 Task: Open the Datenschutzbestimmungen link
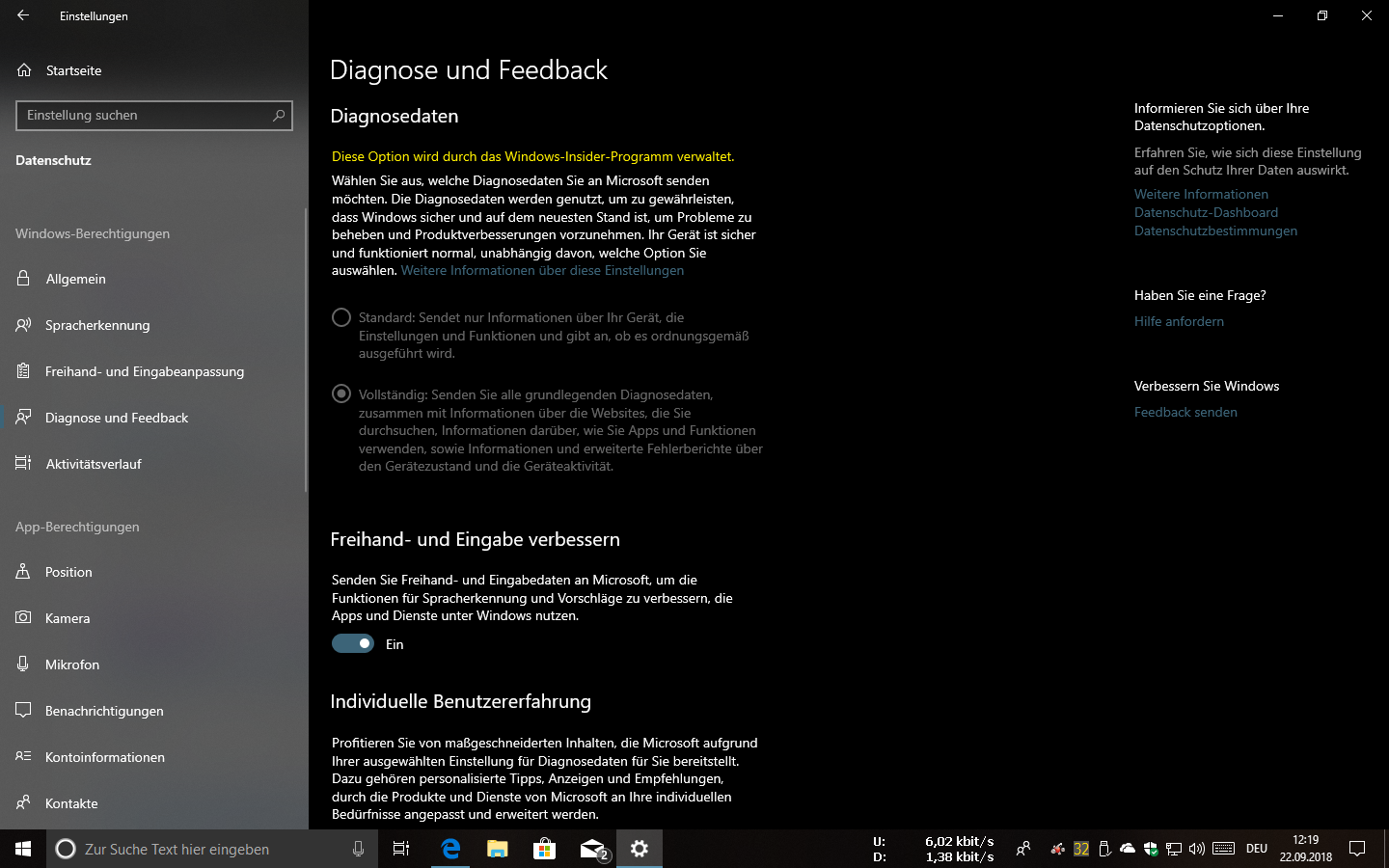coord(1215,231)
